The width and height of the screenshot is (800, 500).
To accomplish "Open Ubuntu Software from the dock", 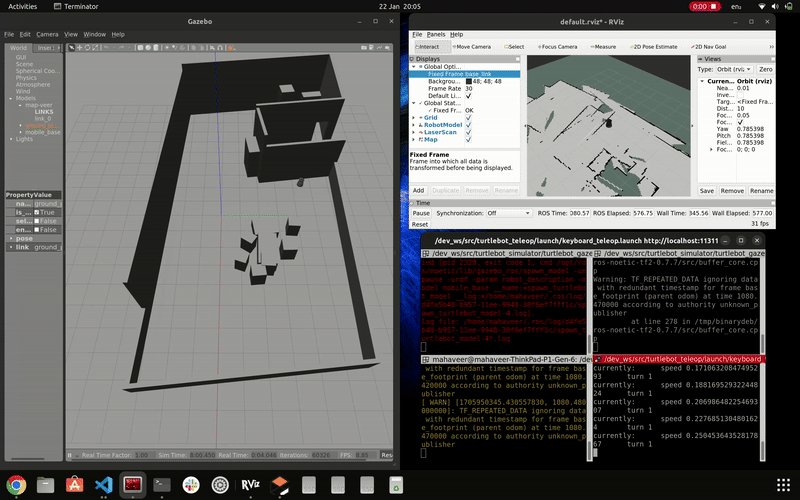I will pos(74,485).
